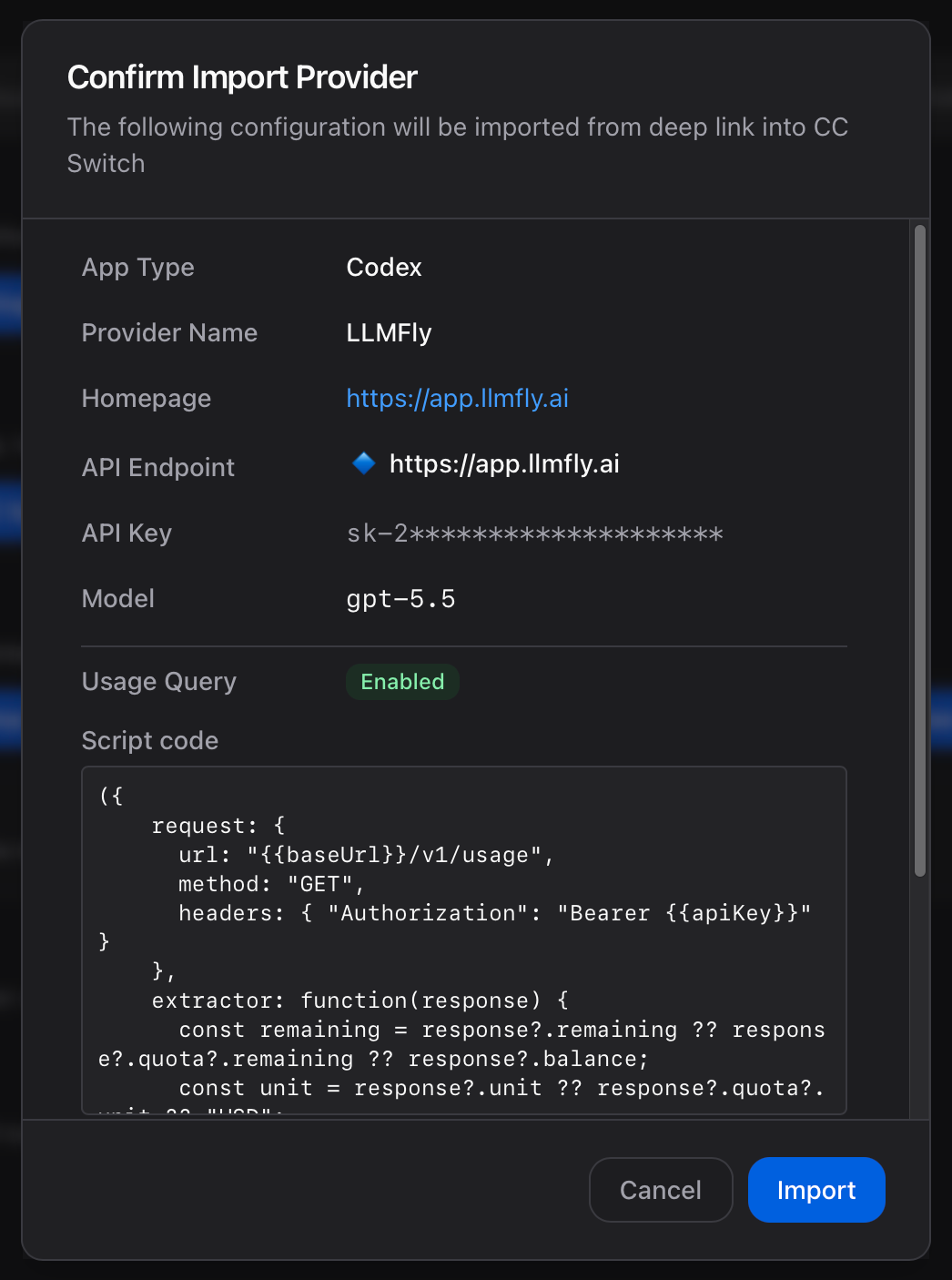Click the Import button
The image size is (952, 1280).
coord(816,1190)
